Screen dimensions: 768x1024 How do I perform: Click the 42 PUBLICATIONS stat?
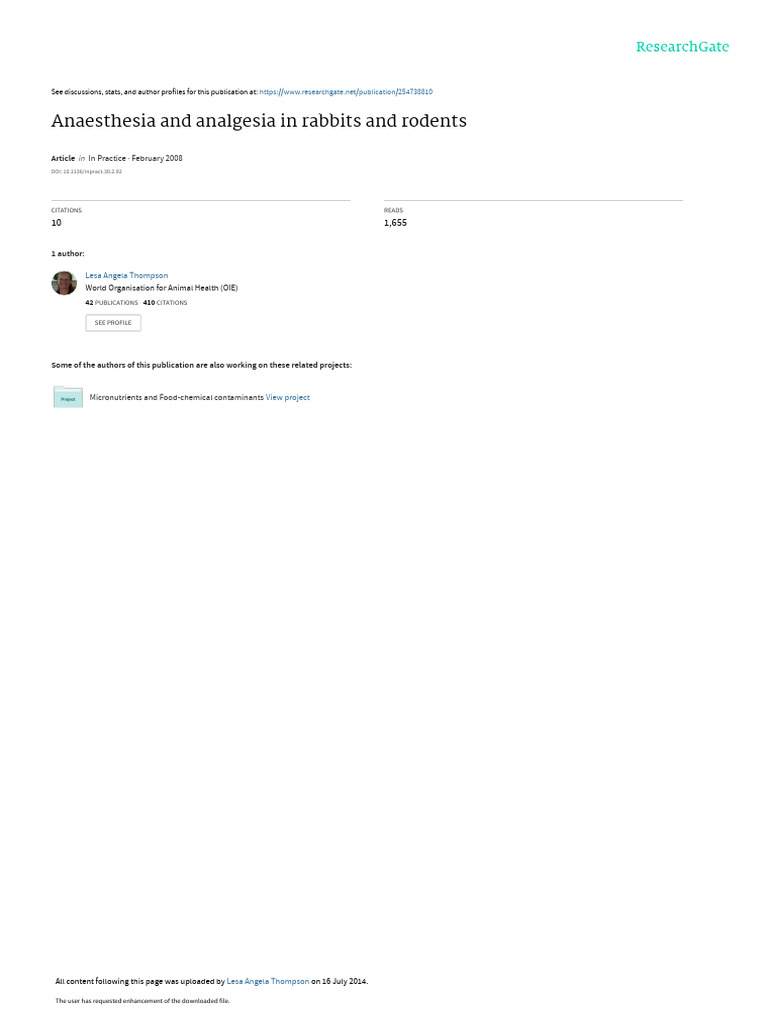112,302
